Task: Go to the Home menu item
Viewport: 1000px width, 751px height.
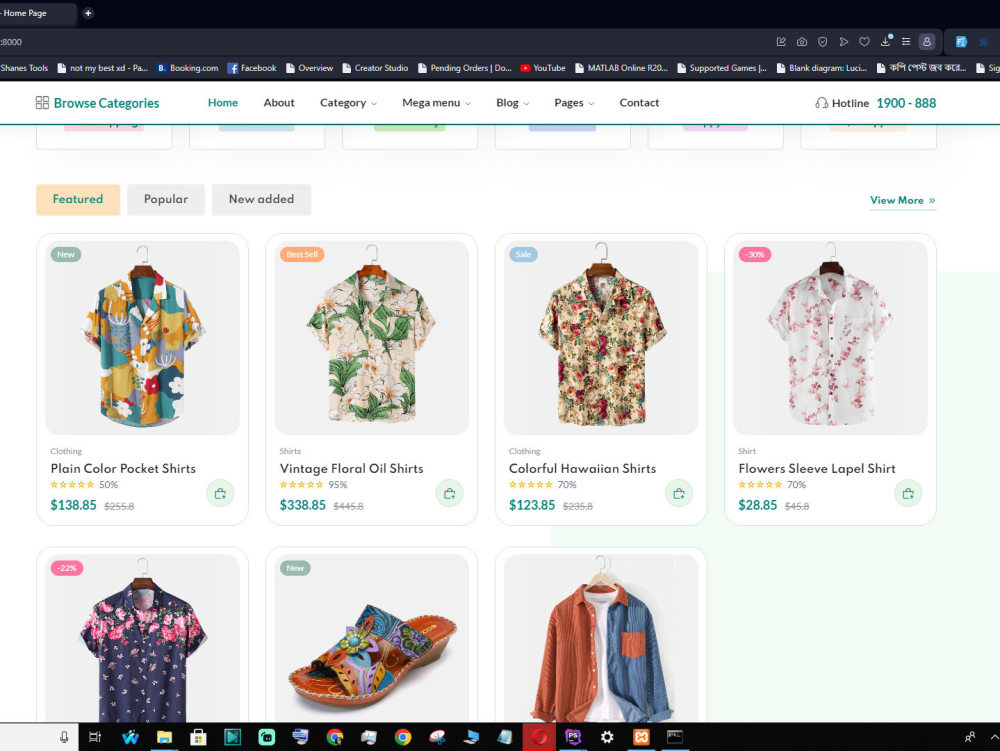Action: click(223, 103)
